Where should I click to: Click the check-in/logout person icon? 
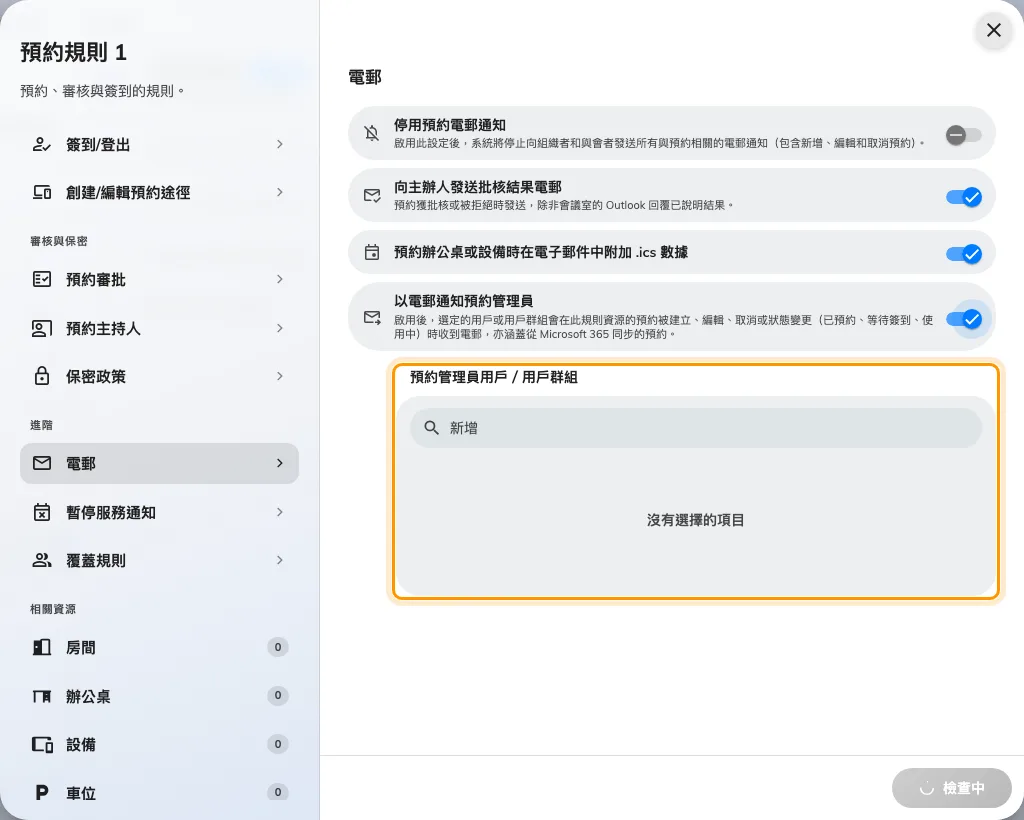(42, 144)
